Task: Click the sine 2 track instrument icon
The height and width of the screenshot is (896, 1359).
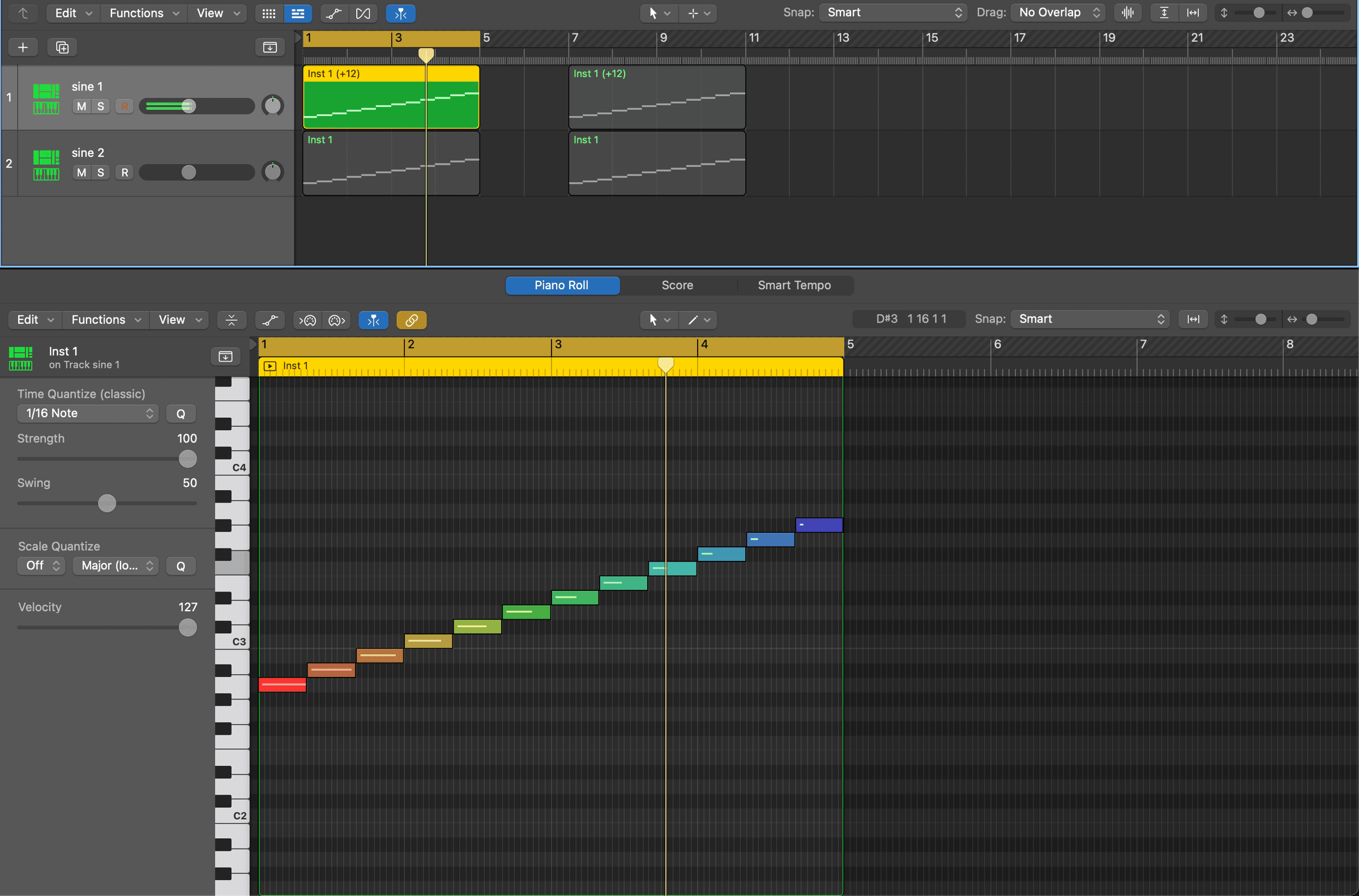Action: click(x=46, y=165)
